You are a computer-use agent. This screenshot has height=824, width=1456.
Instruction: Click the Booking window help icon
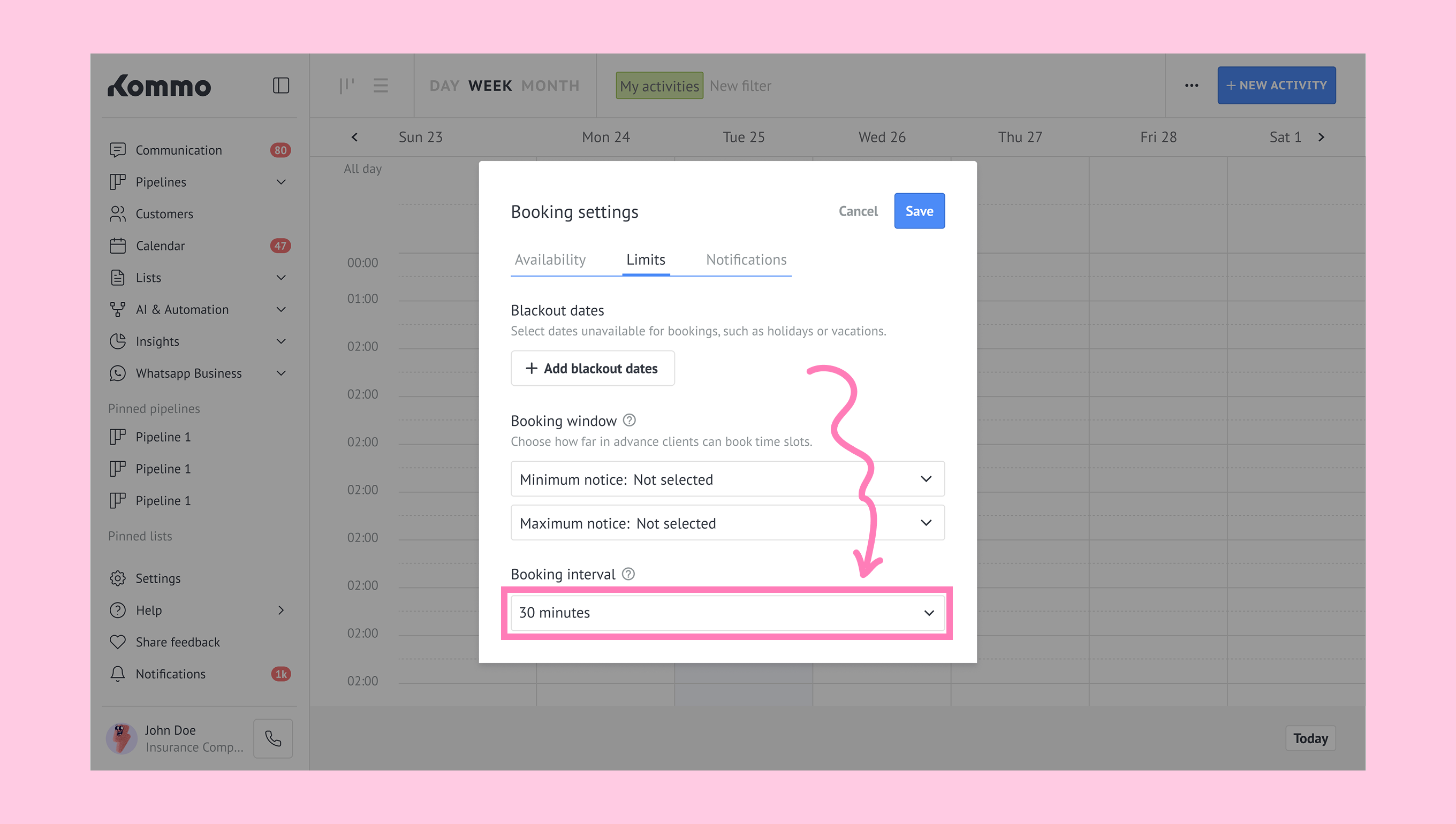point(629,420)
